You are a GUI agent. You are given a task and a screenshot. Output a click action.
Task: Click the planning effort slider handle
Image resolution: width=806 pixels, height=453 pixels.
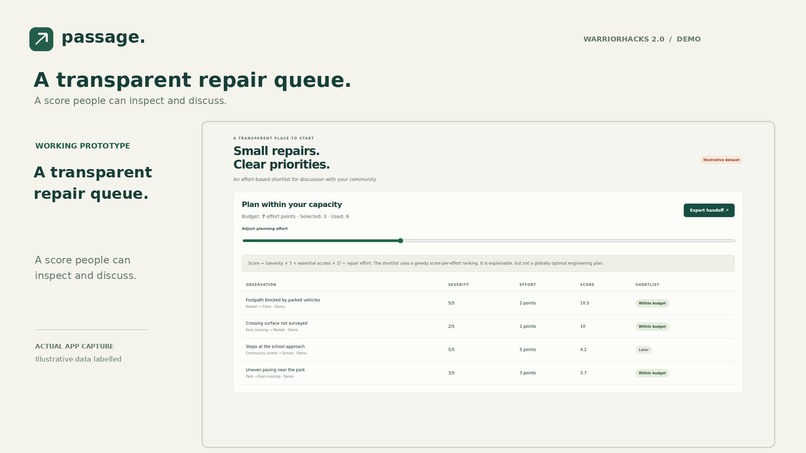[x=400, y=241]
